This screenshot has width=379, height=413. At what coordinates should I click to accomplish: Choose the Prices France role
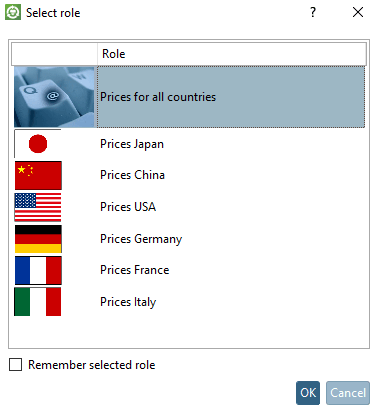135,270
